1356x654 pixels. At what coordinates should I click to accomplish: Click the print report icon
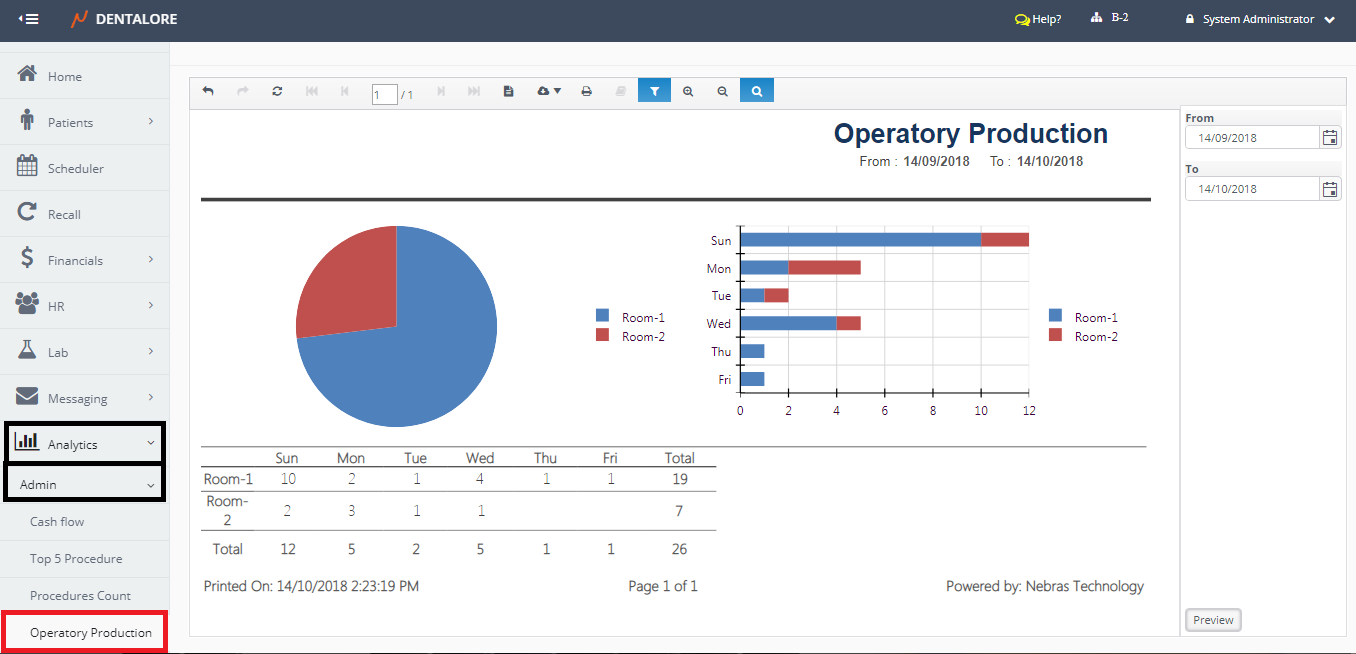pyautogui.click(x=587, y=91)
